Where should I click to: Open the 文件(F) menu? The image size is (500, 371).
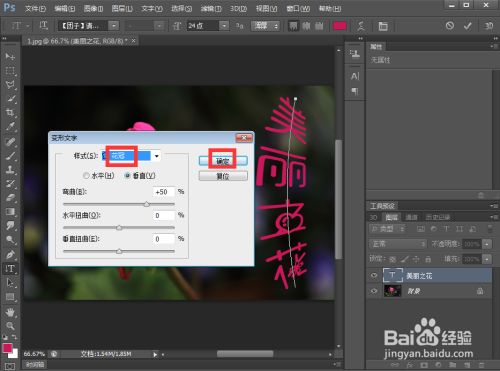tap(35, 8)
